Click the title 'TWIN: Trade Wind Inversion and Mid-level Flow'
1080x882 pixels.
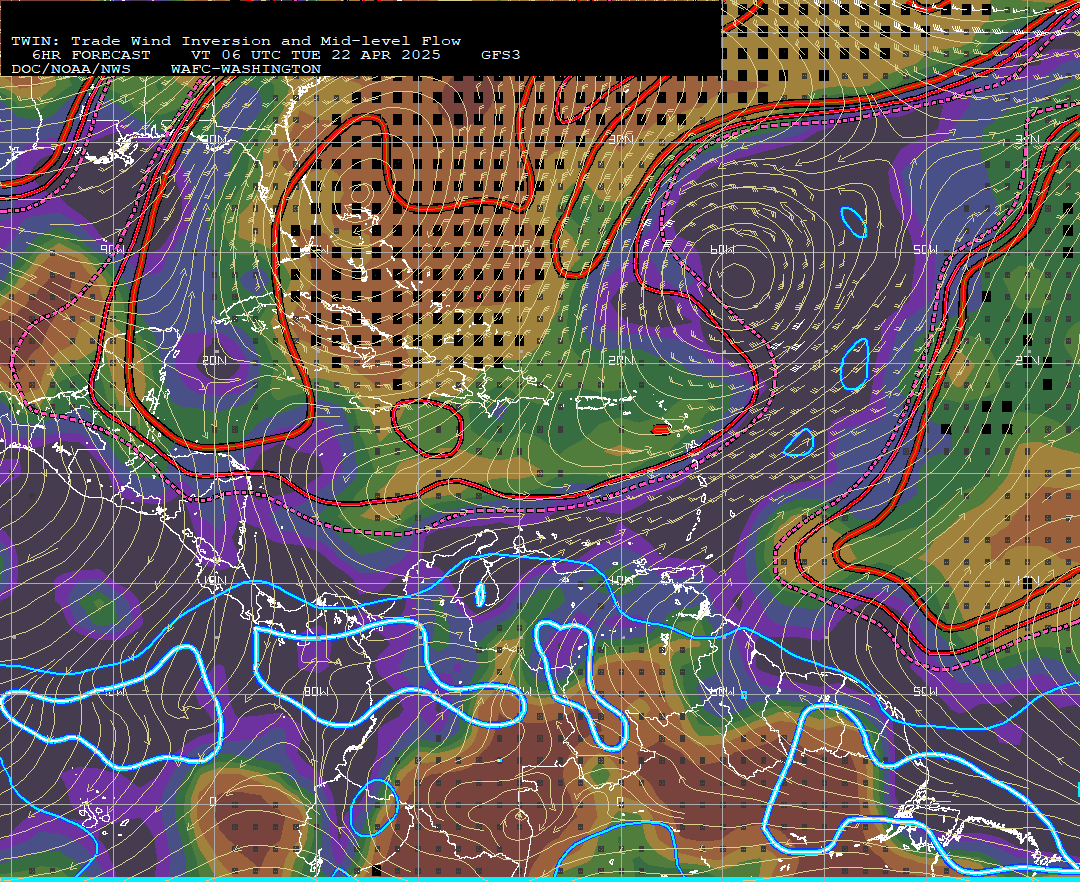point(236,41)
